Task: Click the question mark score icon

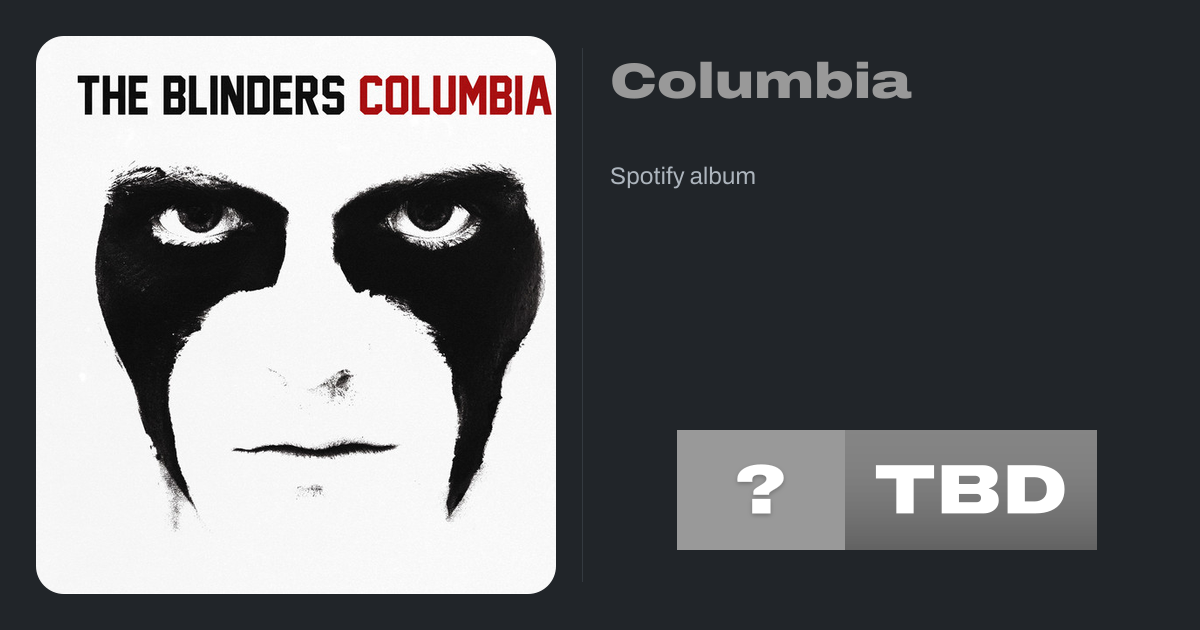Action: pyautogui.click(x=761, y=490)
